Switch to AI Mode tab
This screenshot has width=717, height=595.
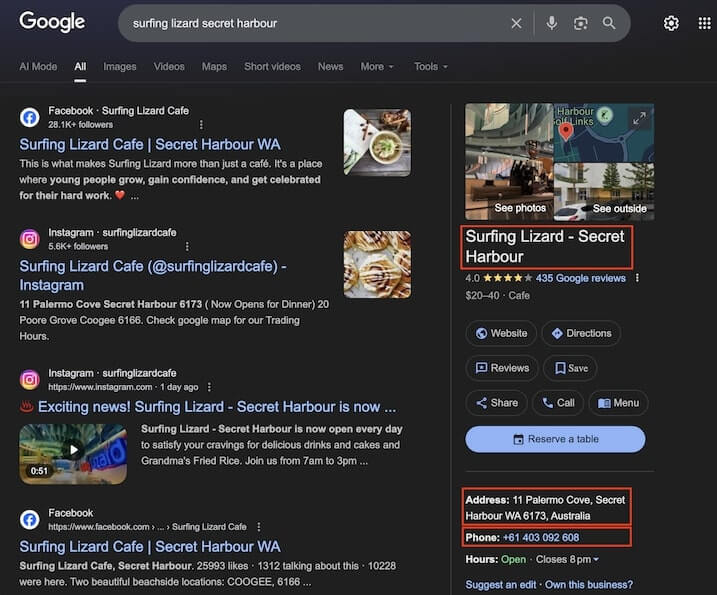pyautogui.click(x=38, y=67)
